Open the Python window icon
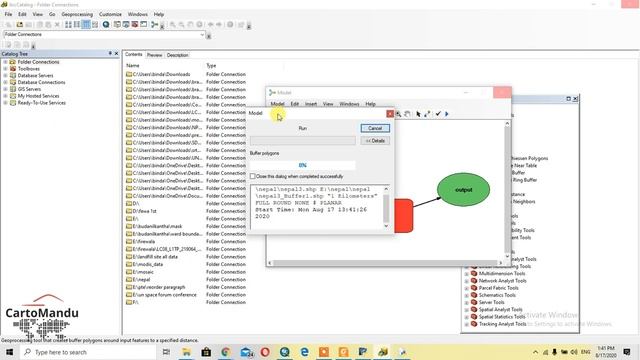Viewport: 640px width, 360px height. pos(144,25)
